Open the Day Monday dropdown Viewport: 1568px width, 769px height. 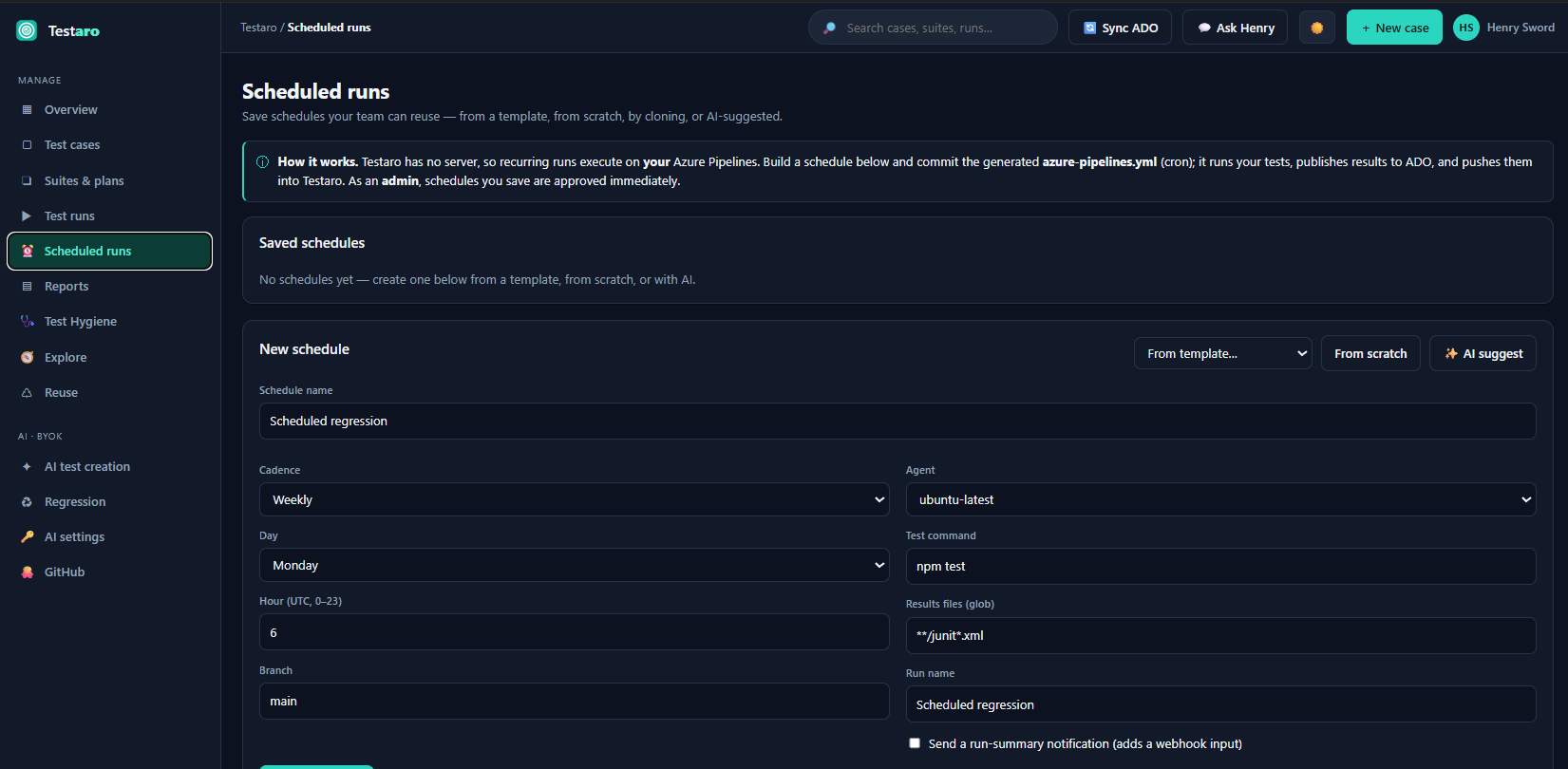574,565
